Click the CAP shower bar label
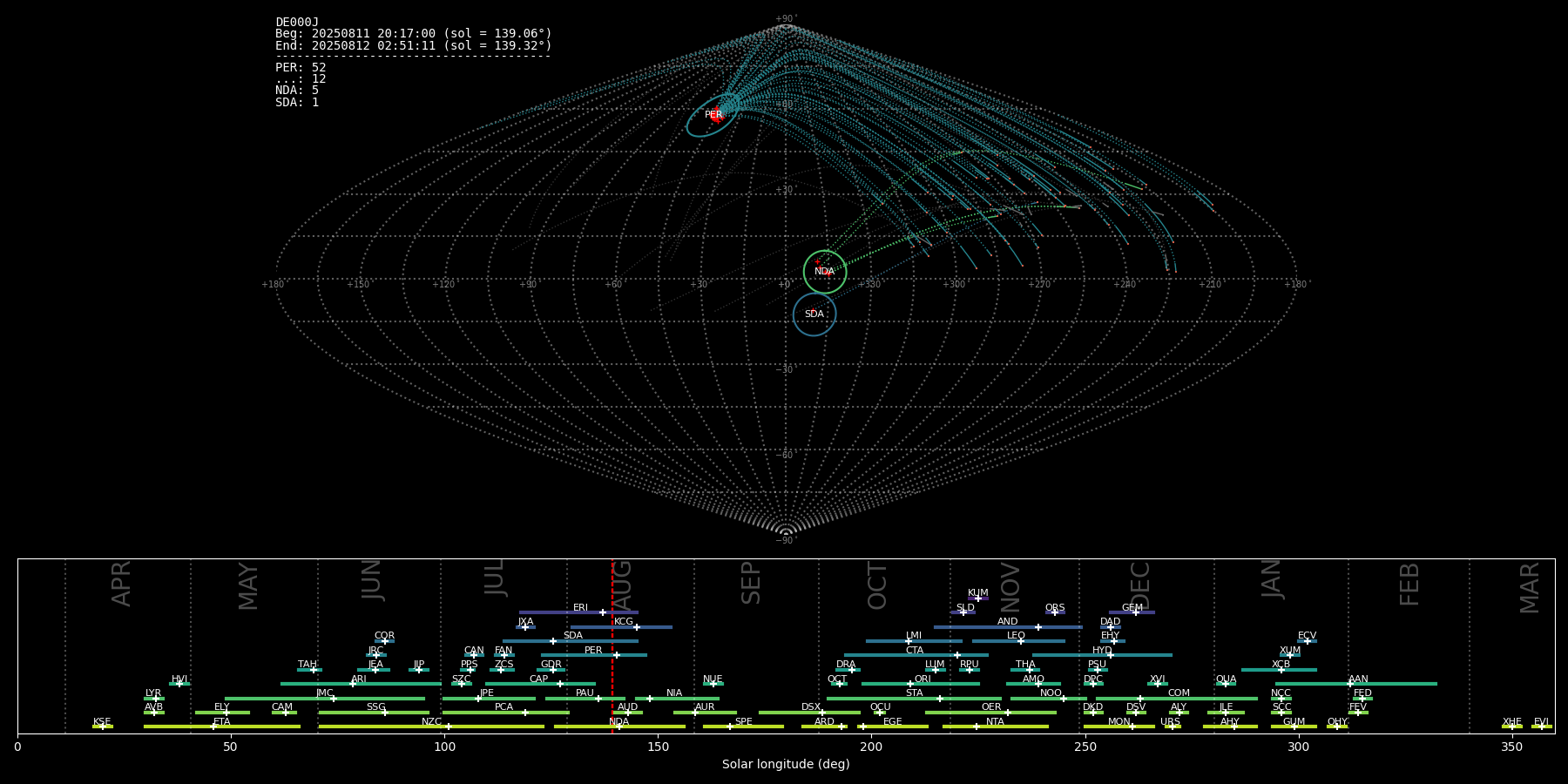Image resolution: width=1568 pixels, height=784 pixels. point(539,679)
